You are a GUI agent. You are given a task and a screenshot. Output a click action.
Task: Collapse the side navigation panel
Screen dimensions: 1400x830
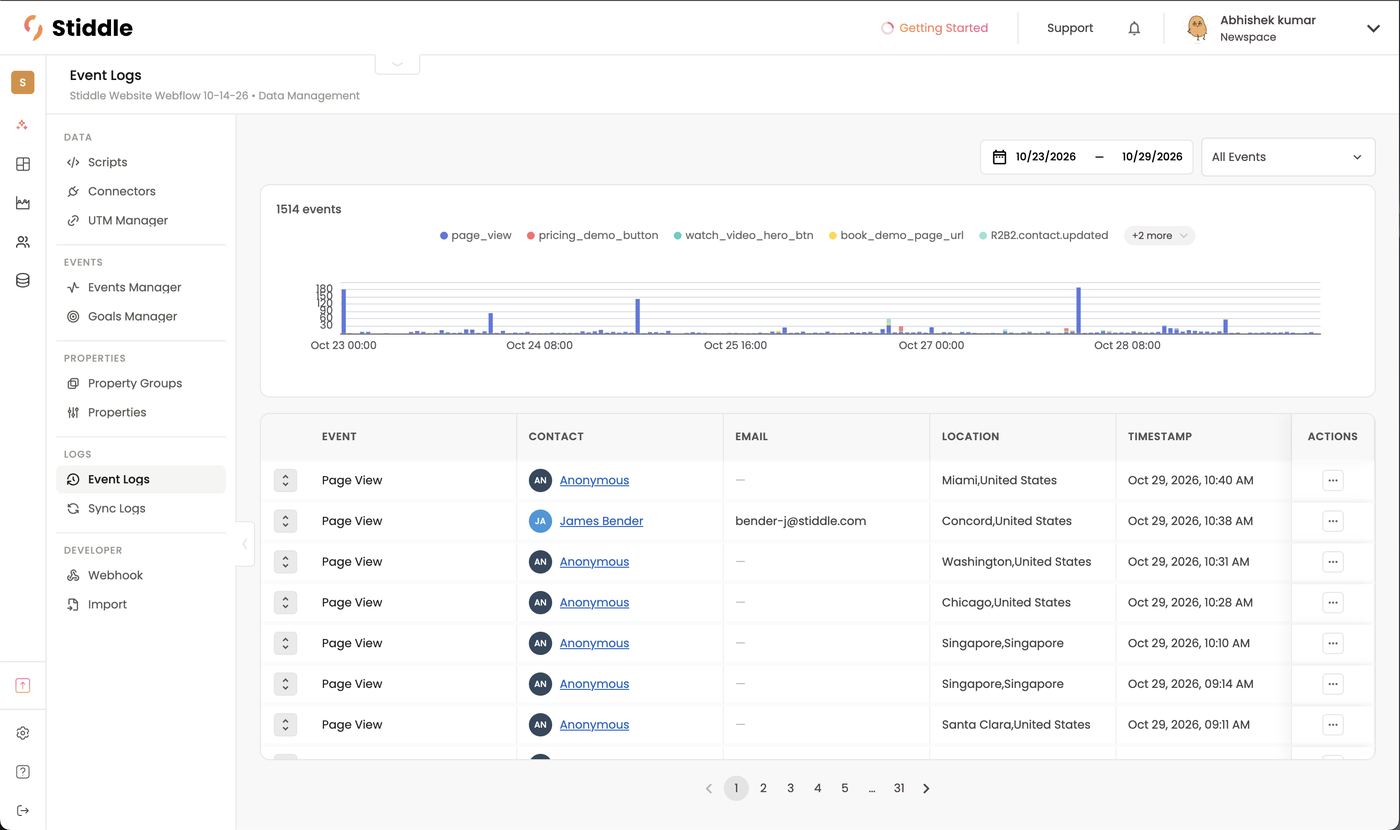pyautogui.click(x=245, y=544)
